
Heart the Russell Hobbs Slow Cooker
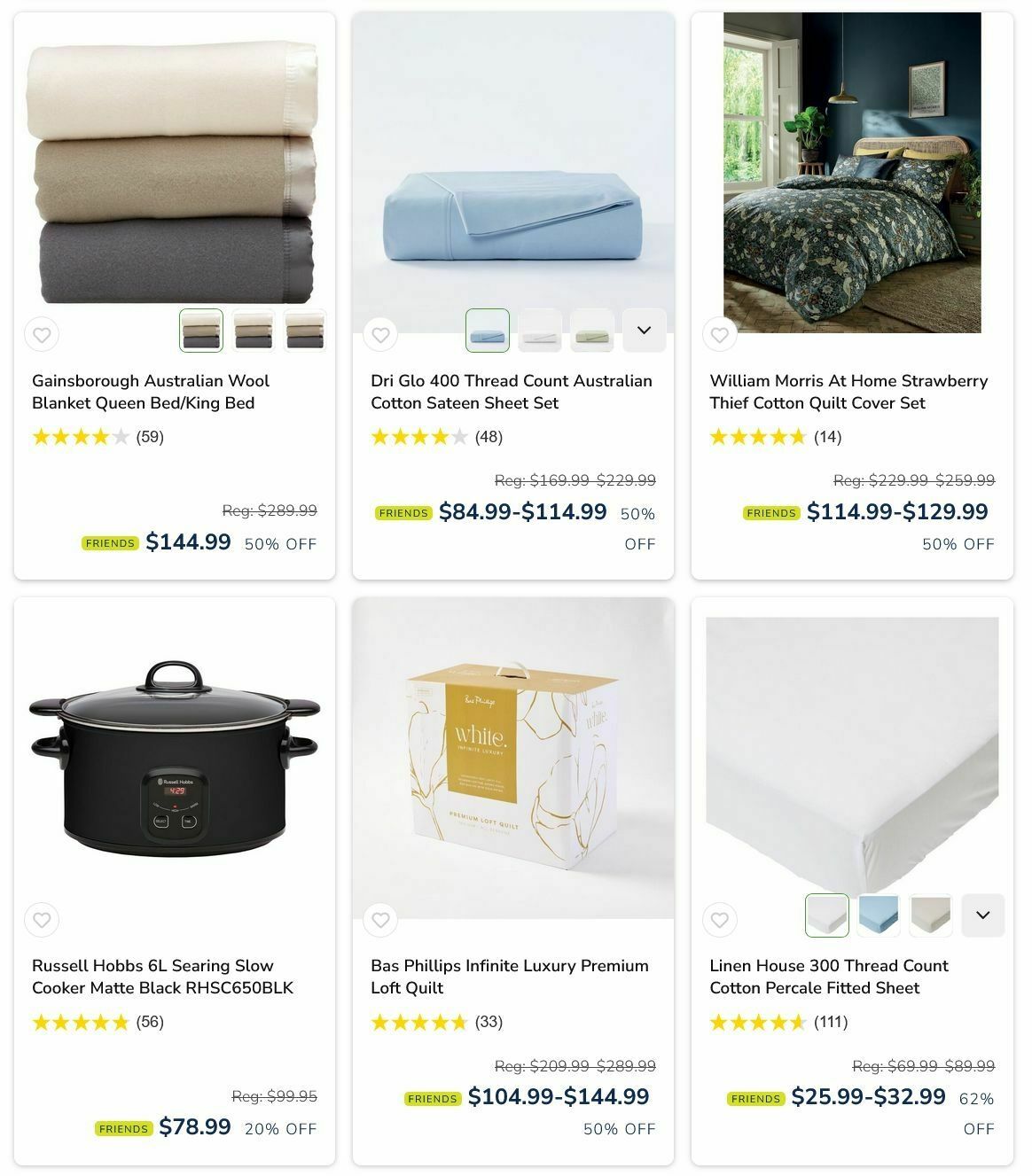tap(42, 920)
